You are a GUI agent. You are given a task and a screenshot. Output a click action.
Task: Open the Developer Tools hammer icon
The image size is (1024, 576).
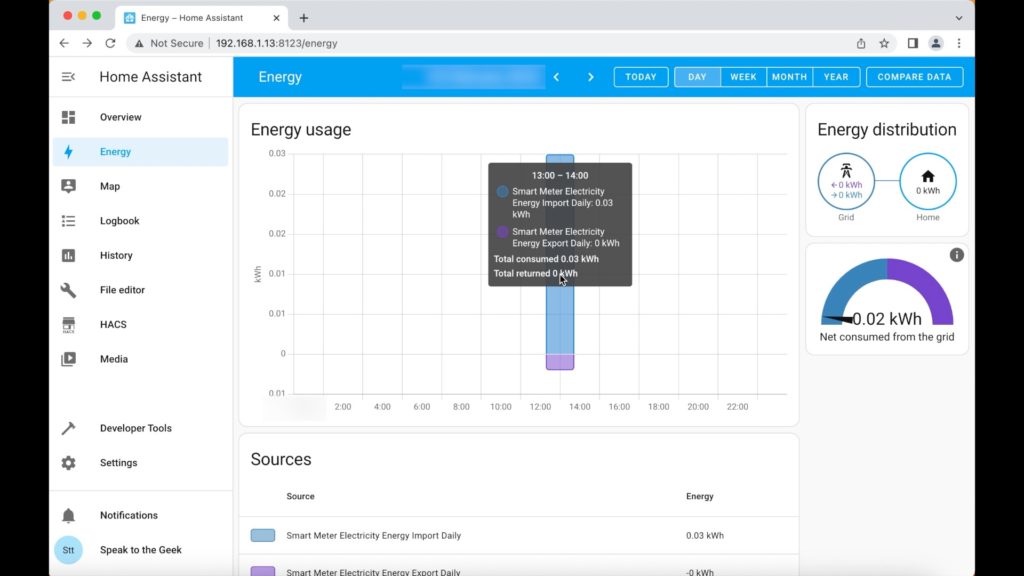pyautogui.click(x=69, y=428)
